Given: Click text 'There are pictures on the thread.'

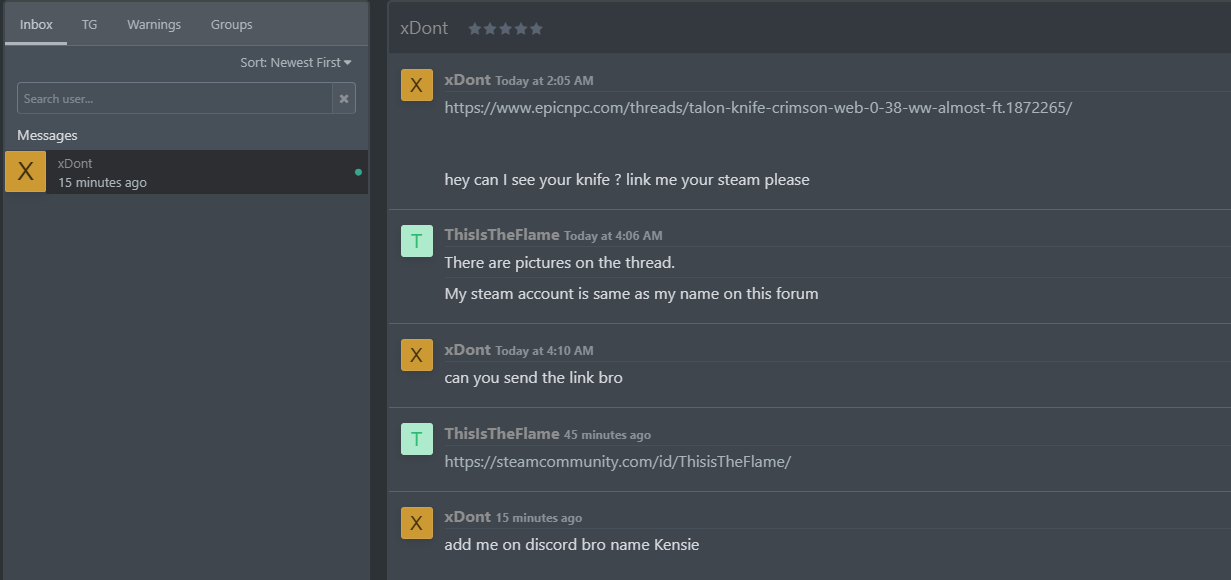Looking at the screenshot, I should click(560, 263).
